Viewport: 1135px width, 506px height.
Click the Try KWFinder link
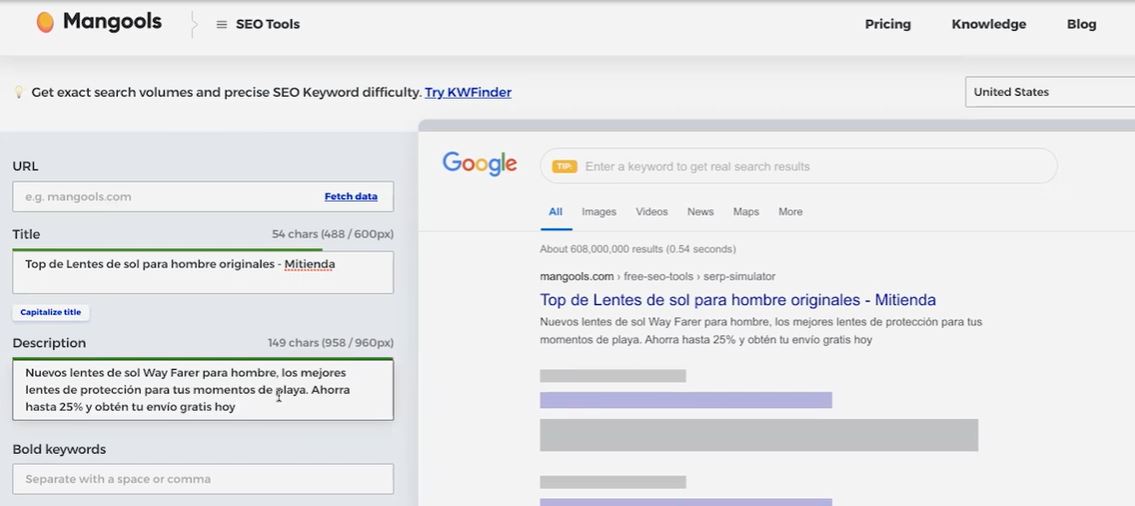467,92
